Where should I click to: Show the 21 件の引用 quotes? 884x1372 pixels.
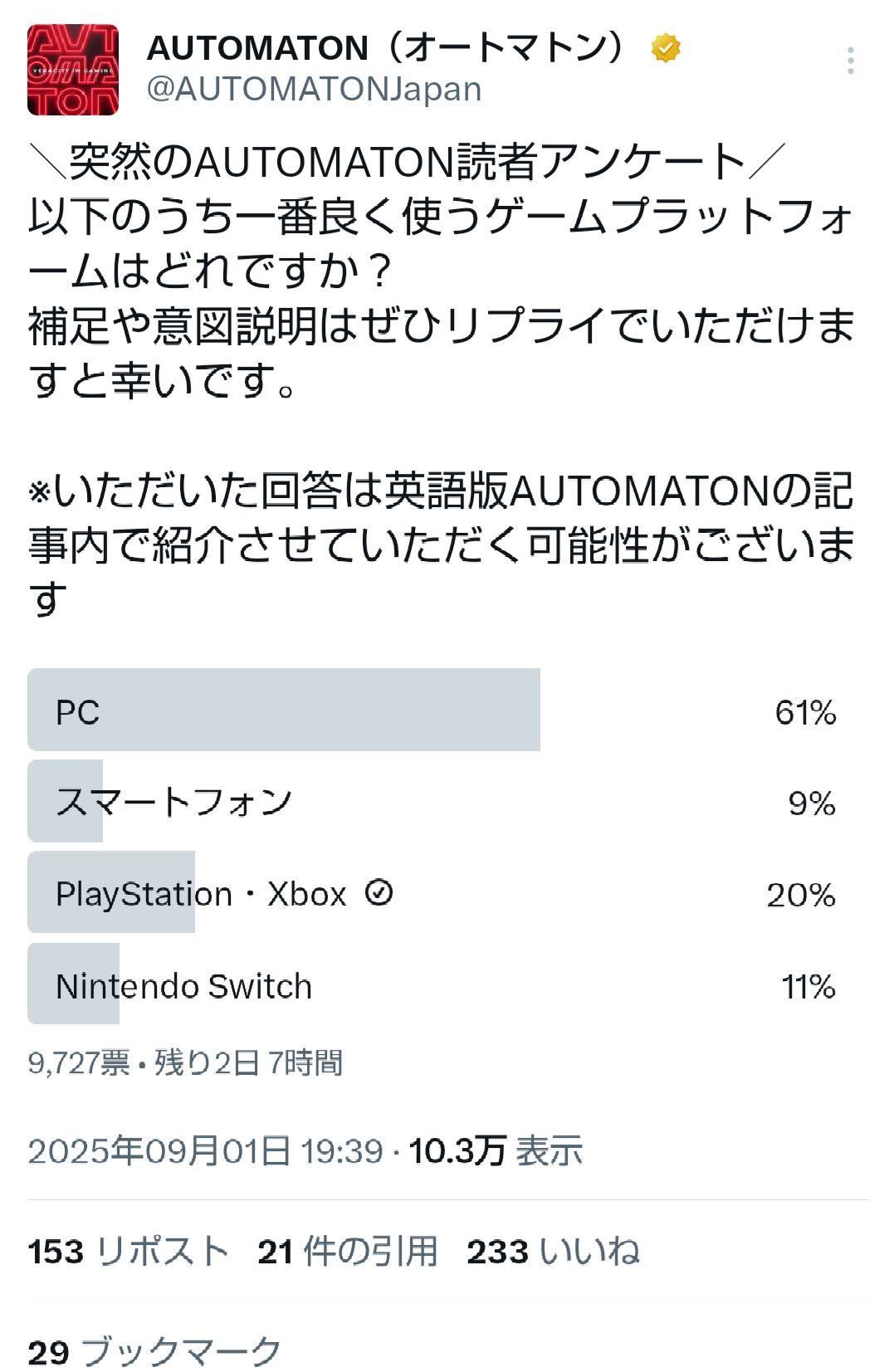[347, 1252]
